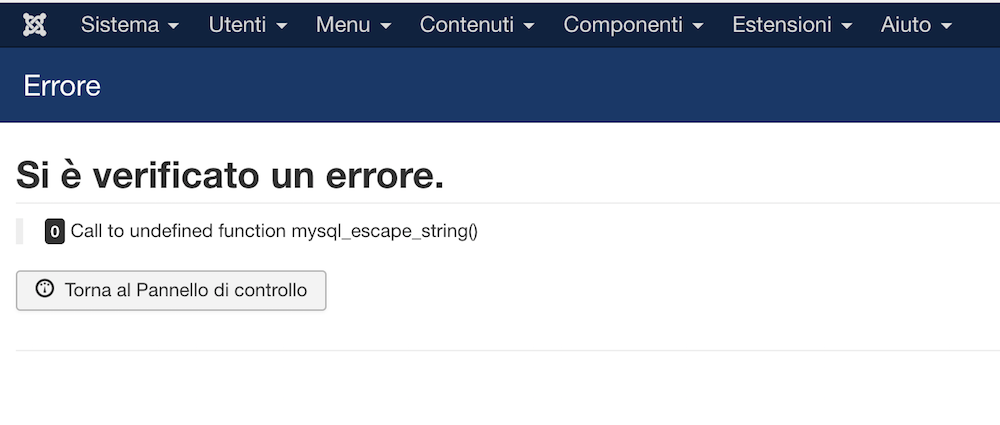Click the Aiuto dropdown caret
1000x425 pixels.
tap(946, 26)
